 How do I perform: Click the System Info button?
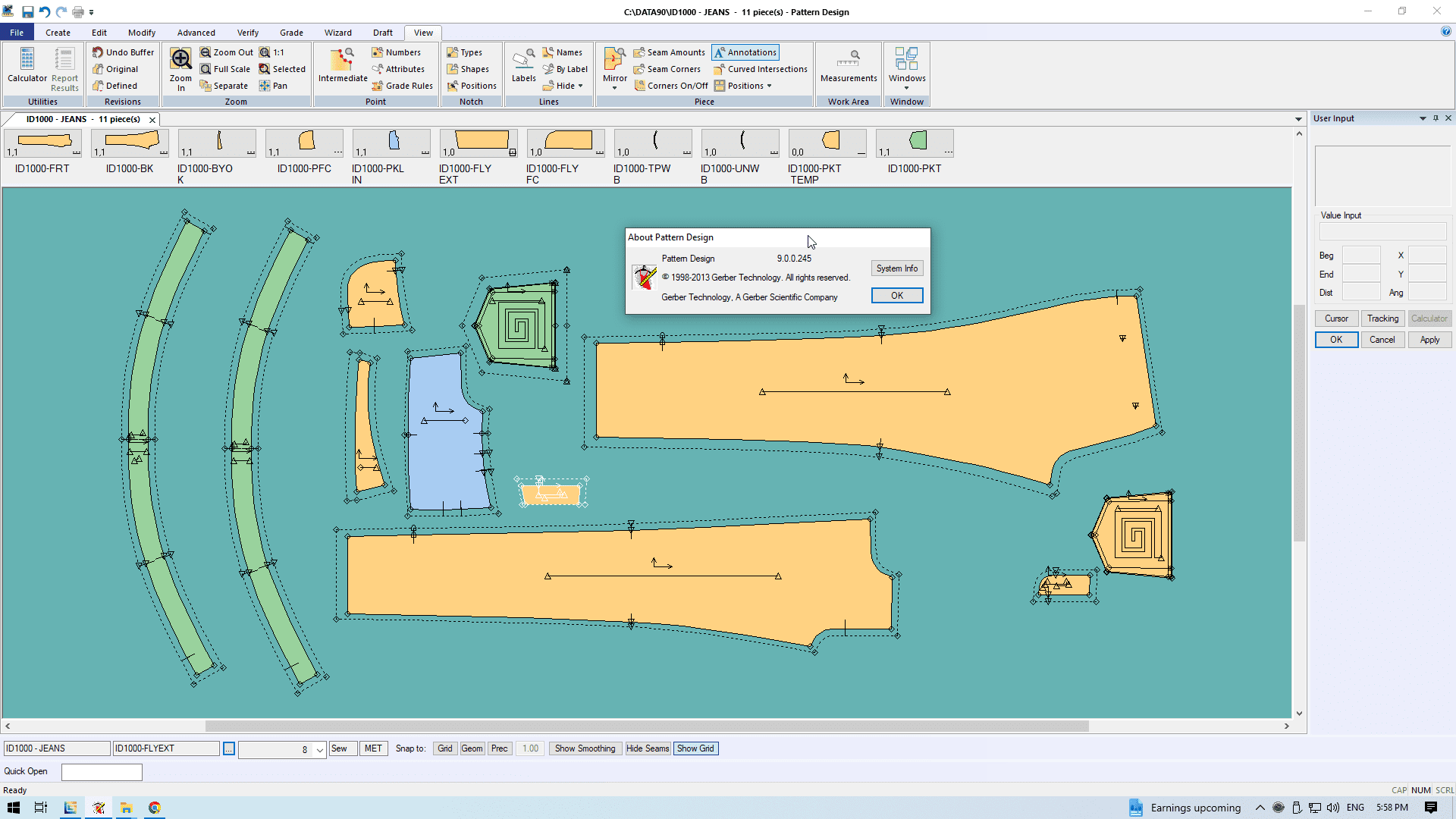pyautogui.click(x=896, y=268)
